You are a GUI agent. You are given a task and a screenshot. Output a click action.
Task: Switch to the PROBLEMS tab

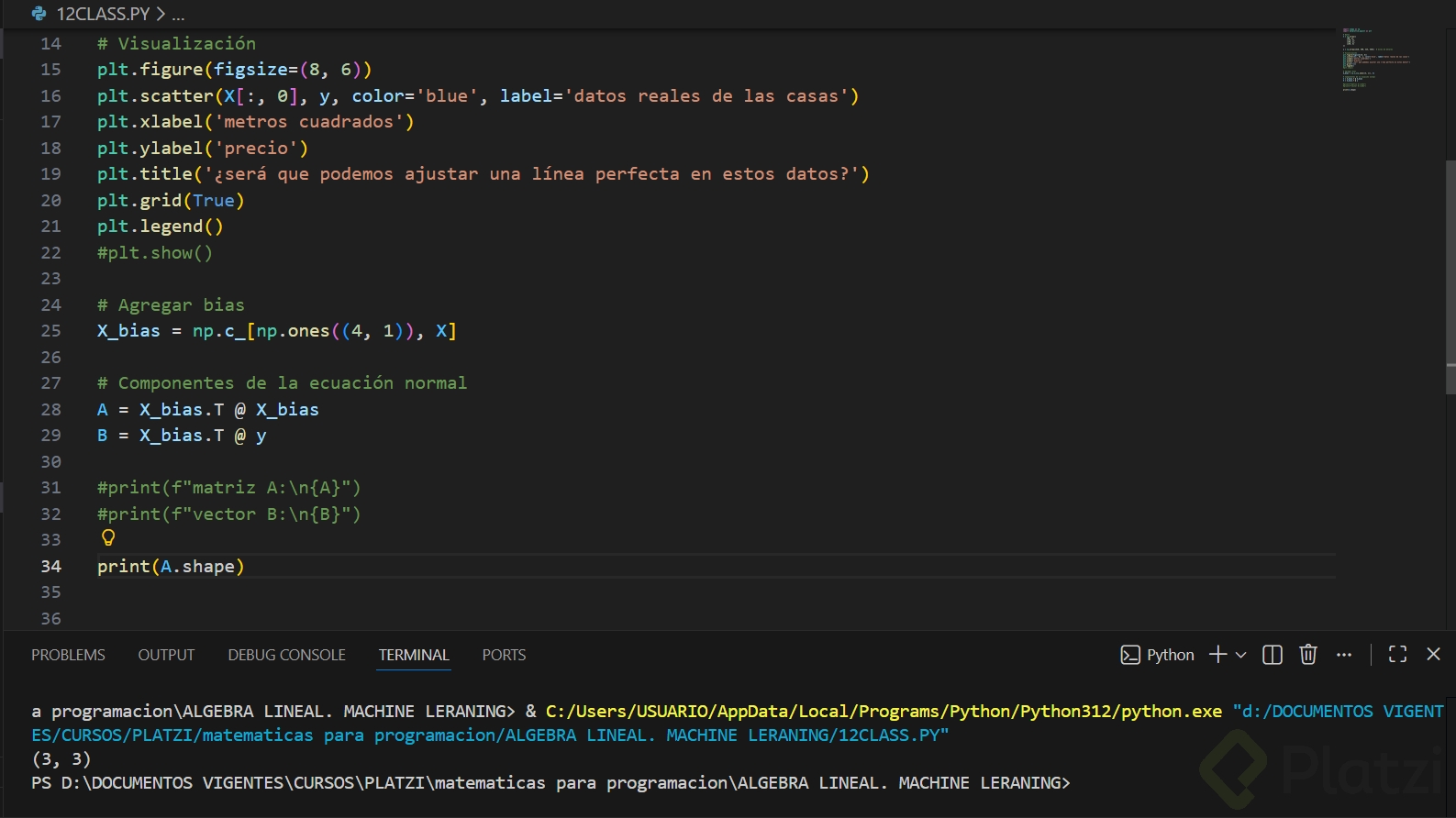point(68,655)
